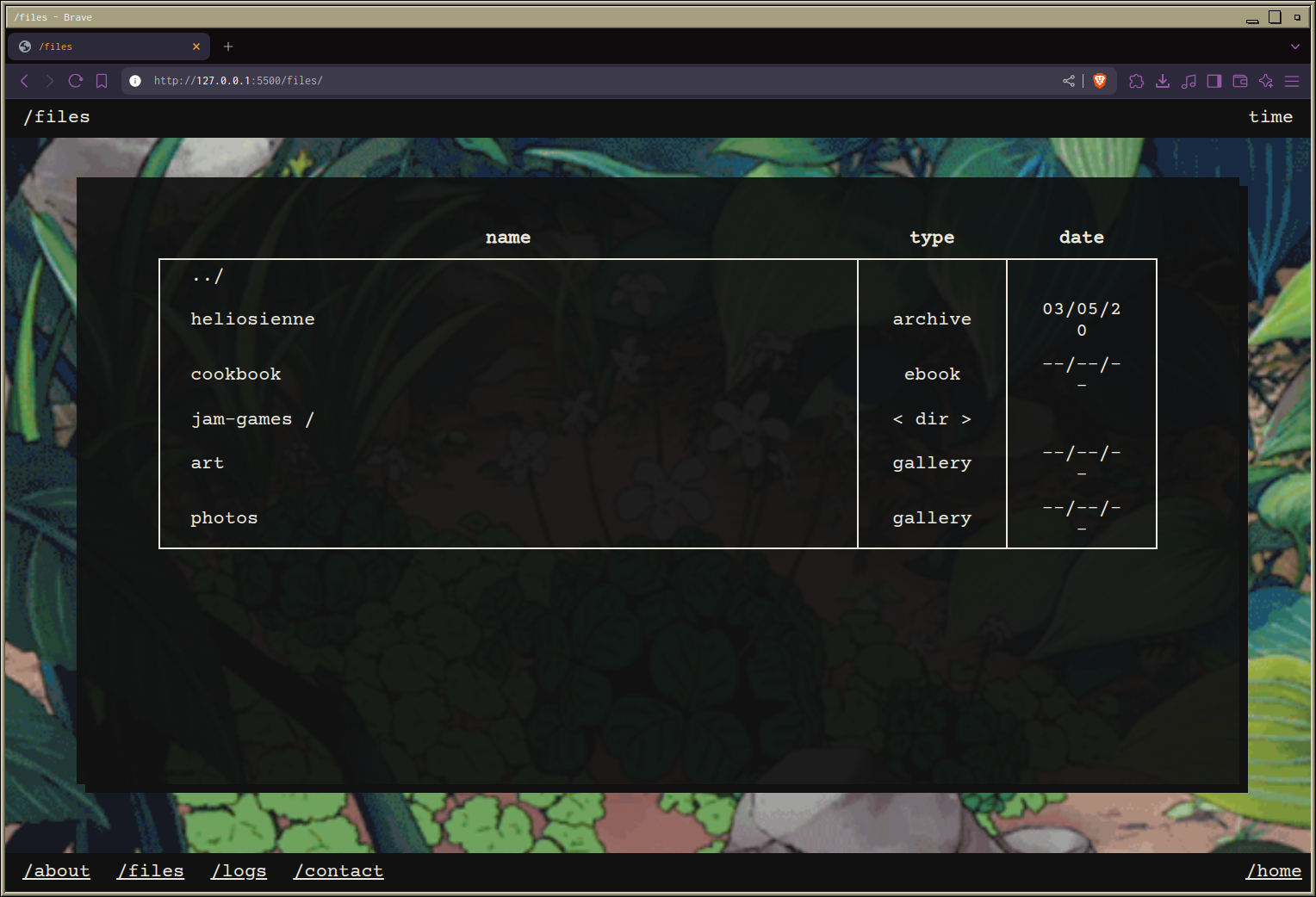
Task: Close the /files tab
Action: tap(196, 46)
